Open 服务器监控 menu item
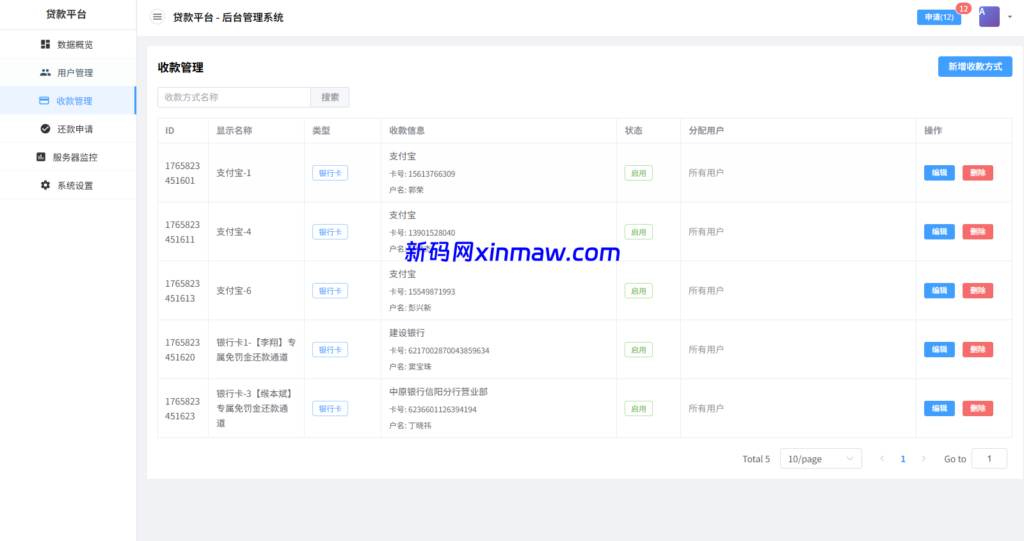Viewport: 1024px width, 541px height. (68, 157)
